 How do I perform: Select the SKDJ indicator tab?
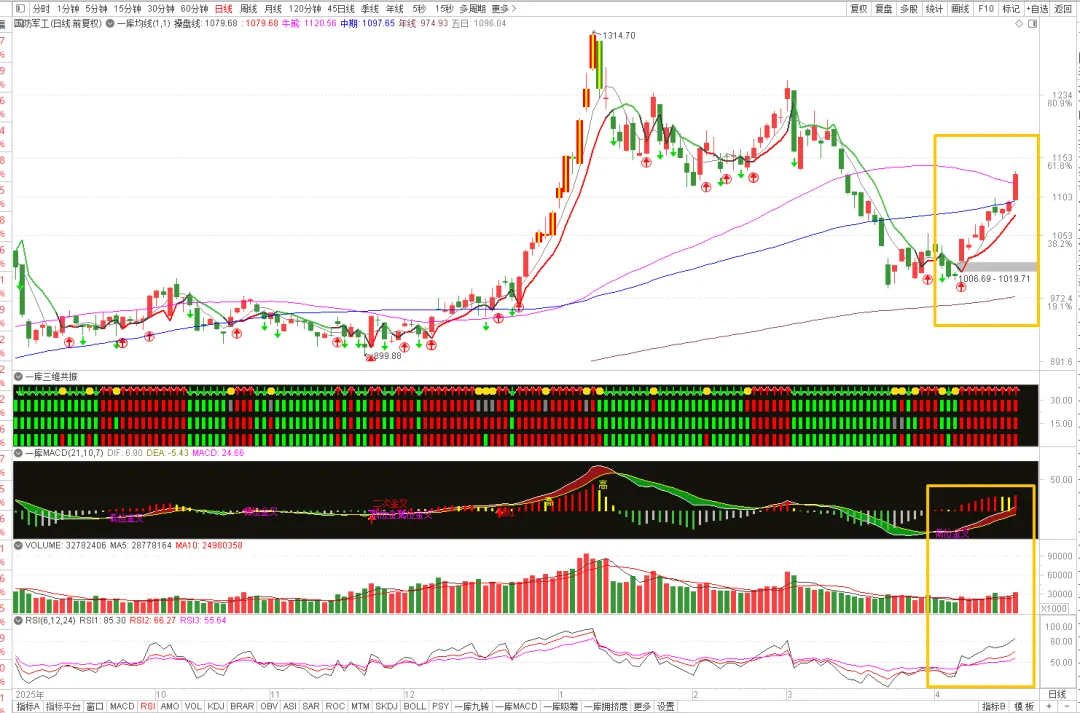click(x=386, y=706)
